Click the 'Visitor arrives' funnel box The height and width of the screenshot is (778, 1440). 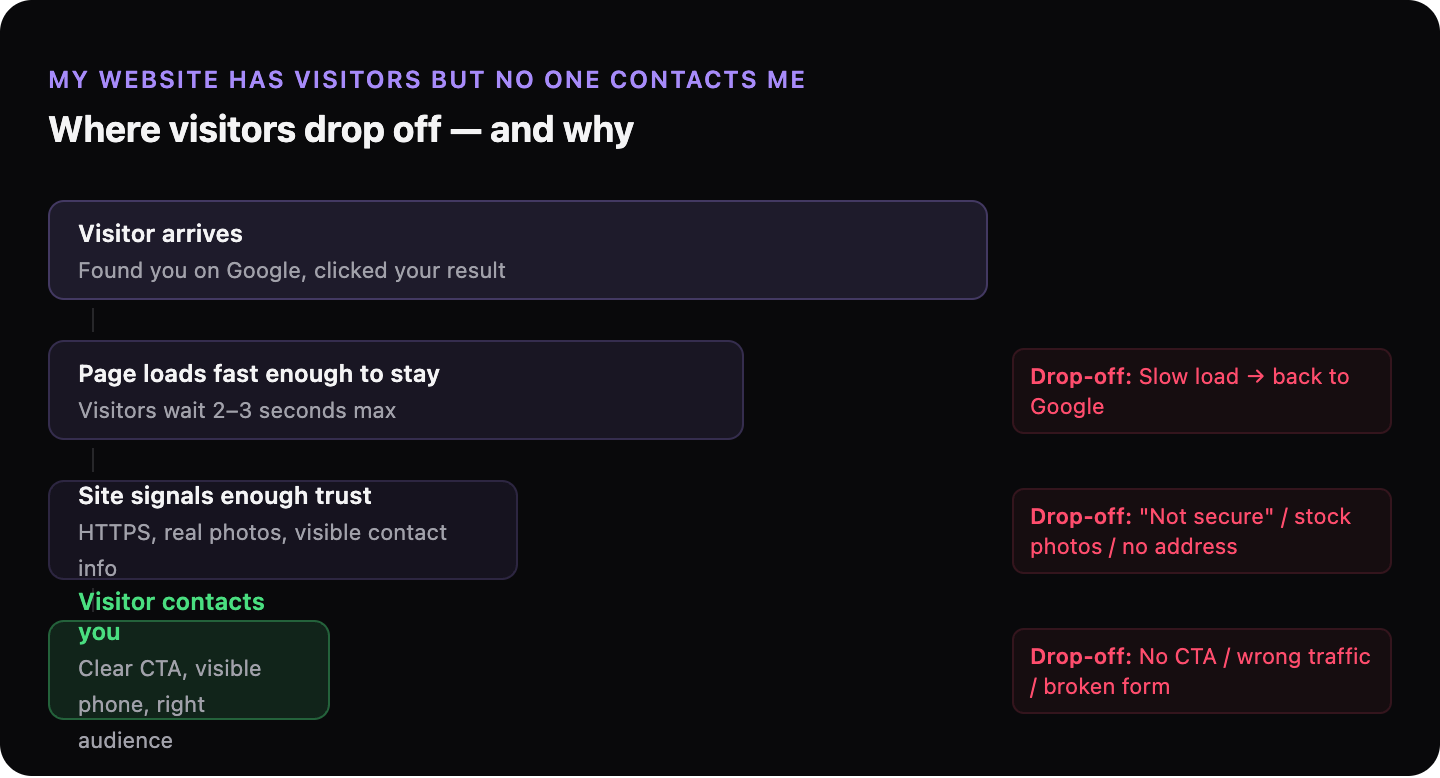click(x=518, y=250)
